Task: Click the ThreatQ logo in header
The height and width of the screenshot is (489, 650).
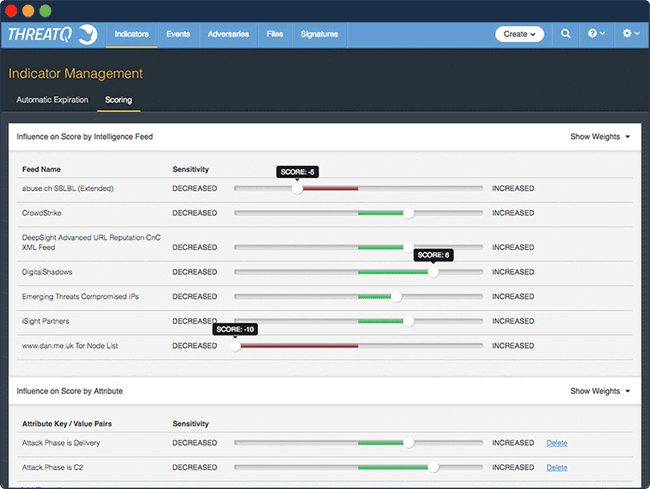Action: (52, 34)
